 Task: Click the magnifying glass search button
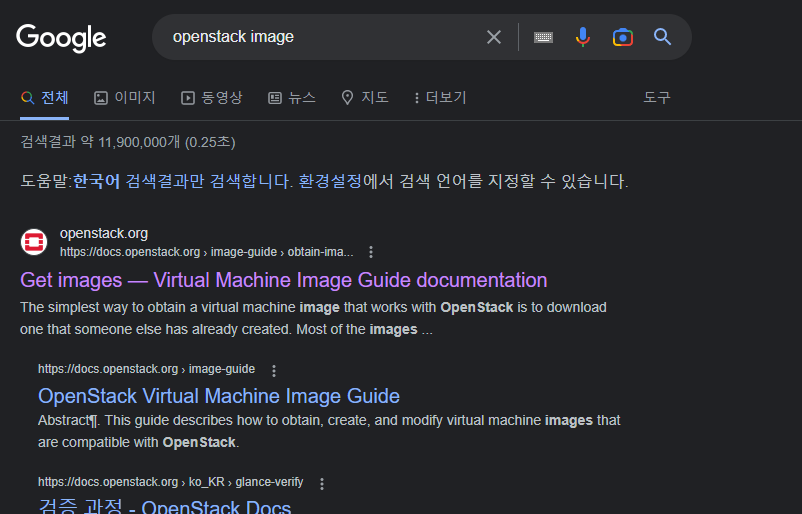coord(662,37)
